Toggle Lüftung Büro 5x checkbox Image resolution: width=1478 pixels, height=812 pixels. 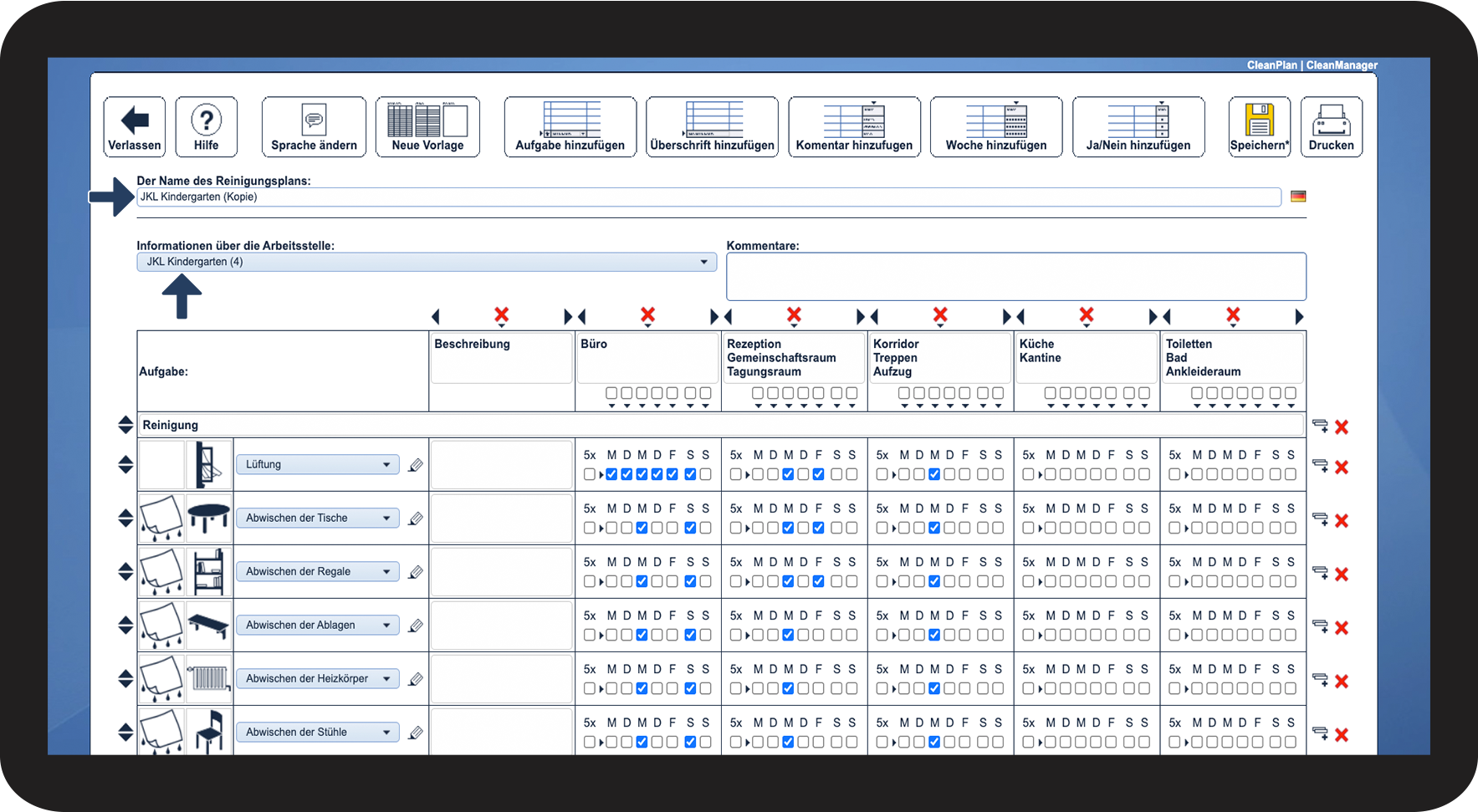pos(590,474)
